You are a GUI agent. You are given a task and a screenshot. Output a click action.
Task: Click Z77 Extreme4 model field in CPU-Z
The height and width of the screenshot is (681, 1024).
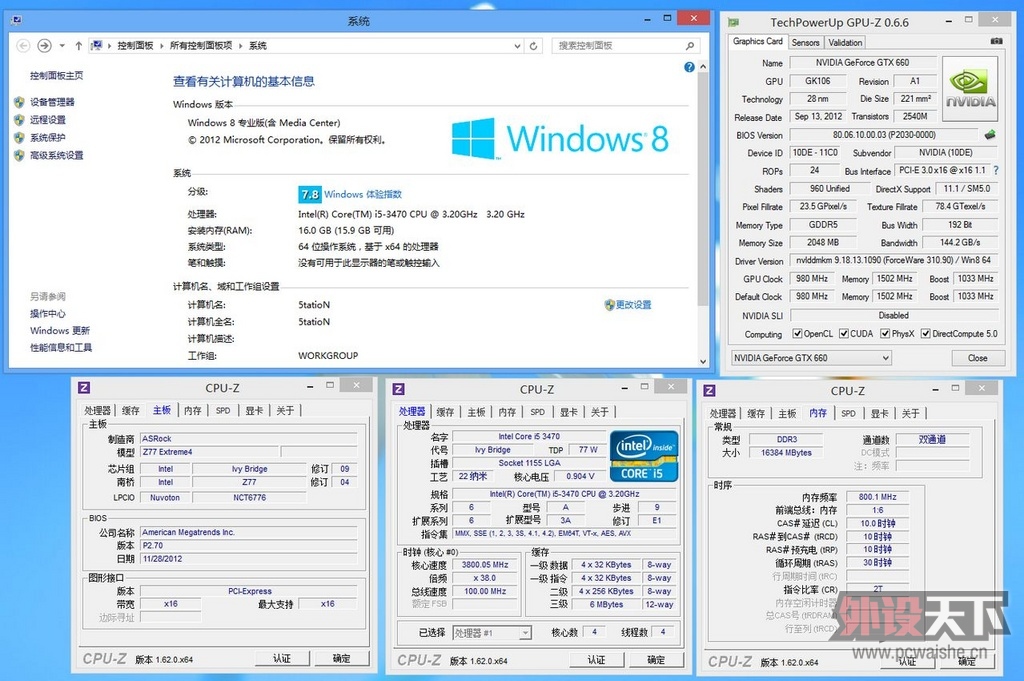209,452
